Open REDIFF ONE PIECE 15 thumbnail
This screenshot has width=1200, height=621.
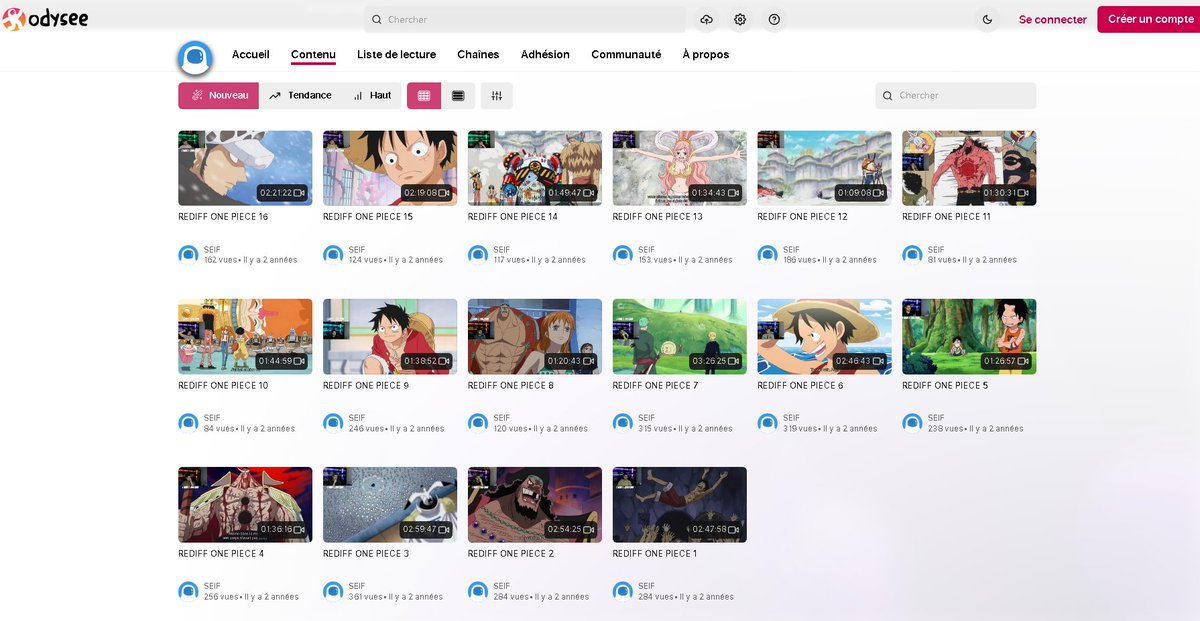point(390,168)
